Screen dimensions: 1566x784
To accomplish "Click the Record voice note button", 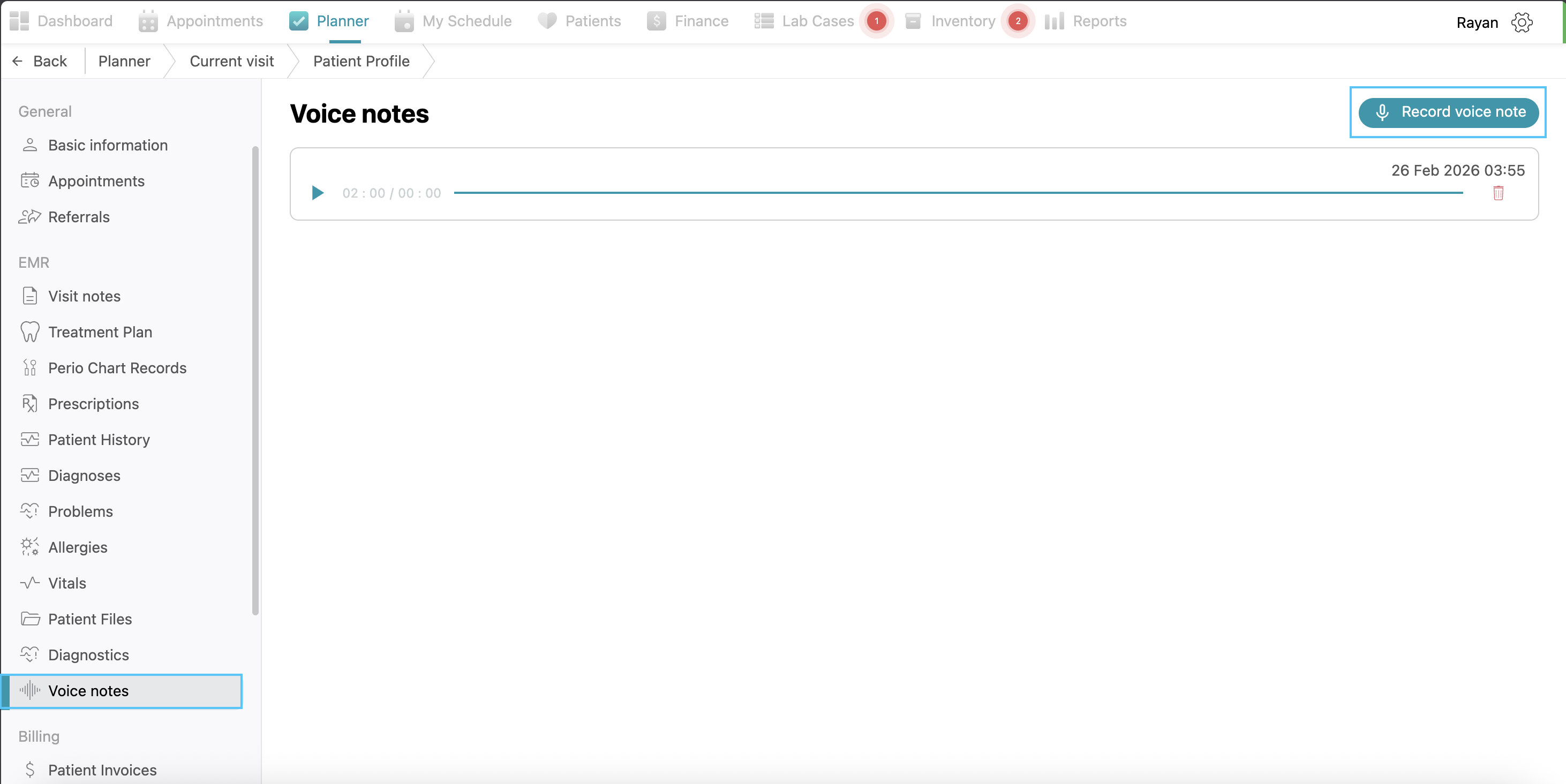I will coord(1448,112).
